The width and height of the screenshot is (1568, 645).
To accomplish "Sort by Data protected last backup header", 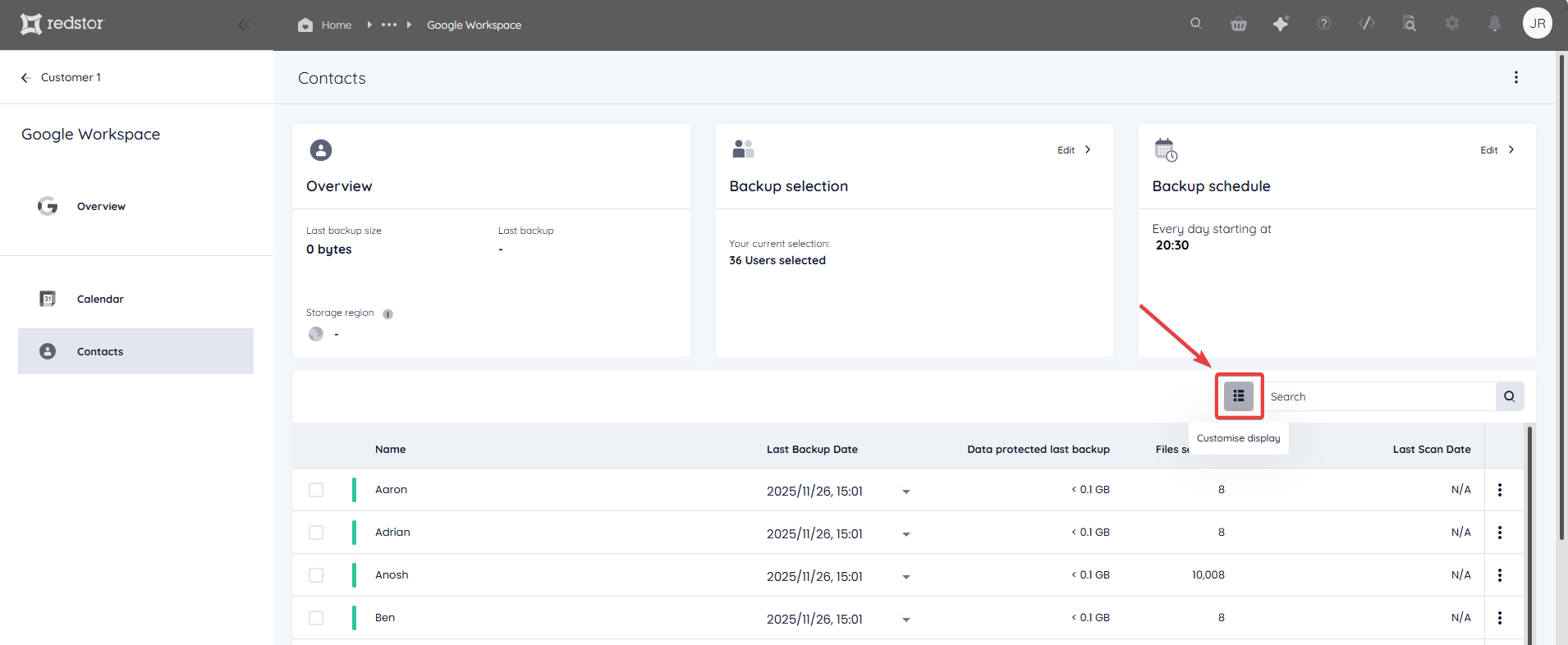I will click(1038, 449).
